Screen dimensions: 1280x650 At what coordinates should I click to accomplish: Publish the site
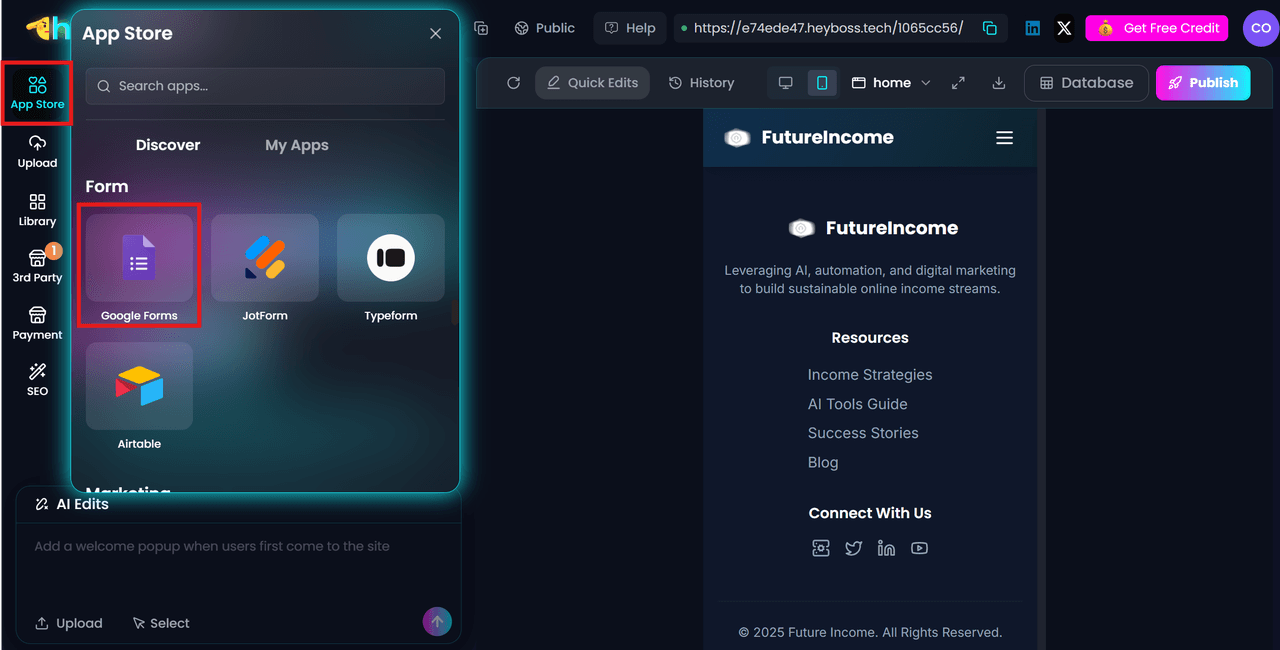(x=1203, y=83)
